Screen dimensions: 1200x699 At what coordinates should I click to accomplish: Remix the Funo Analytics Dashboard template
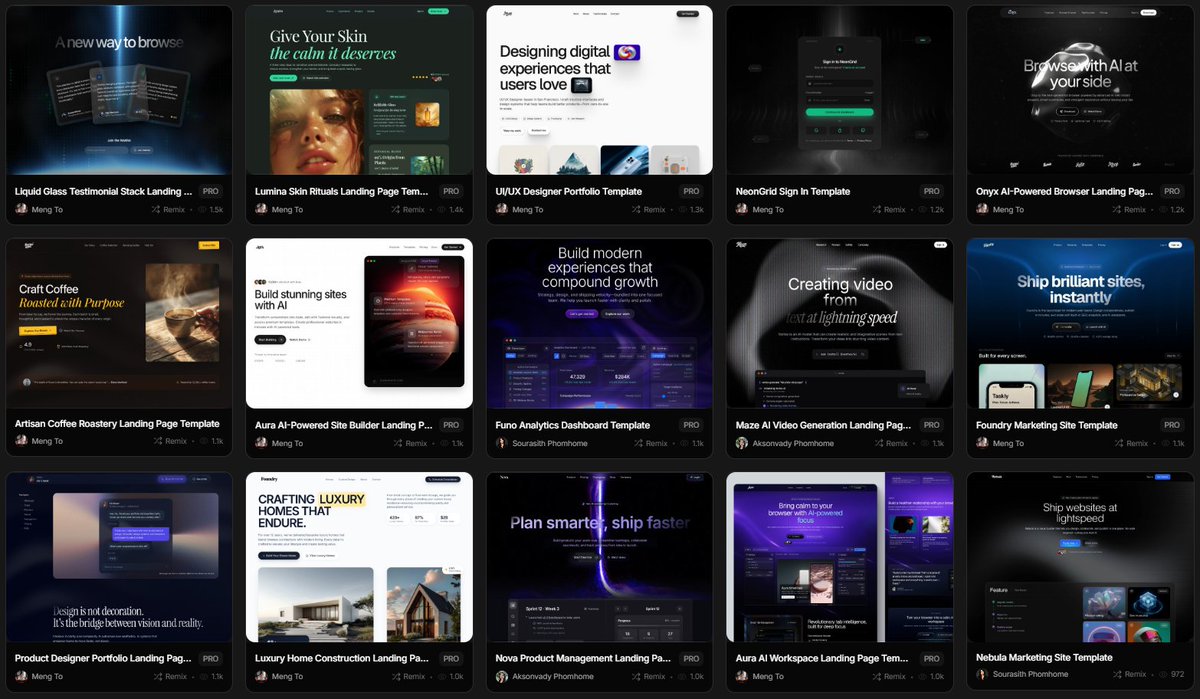(x=651, y=443)
